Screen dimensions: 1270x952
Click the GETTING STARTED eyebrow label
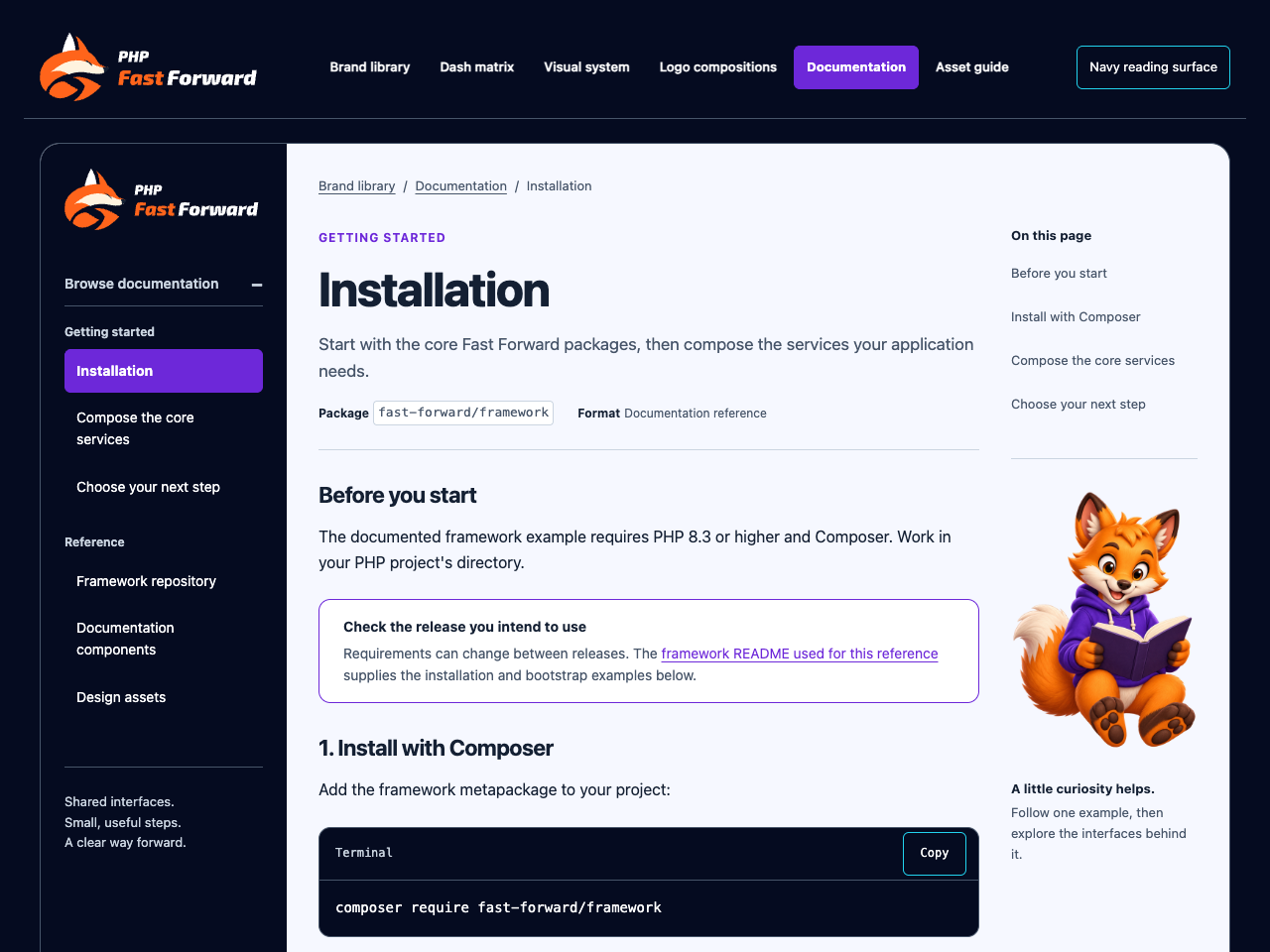tap(382, 238)
